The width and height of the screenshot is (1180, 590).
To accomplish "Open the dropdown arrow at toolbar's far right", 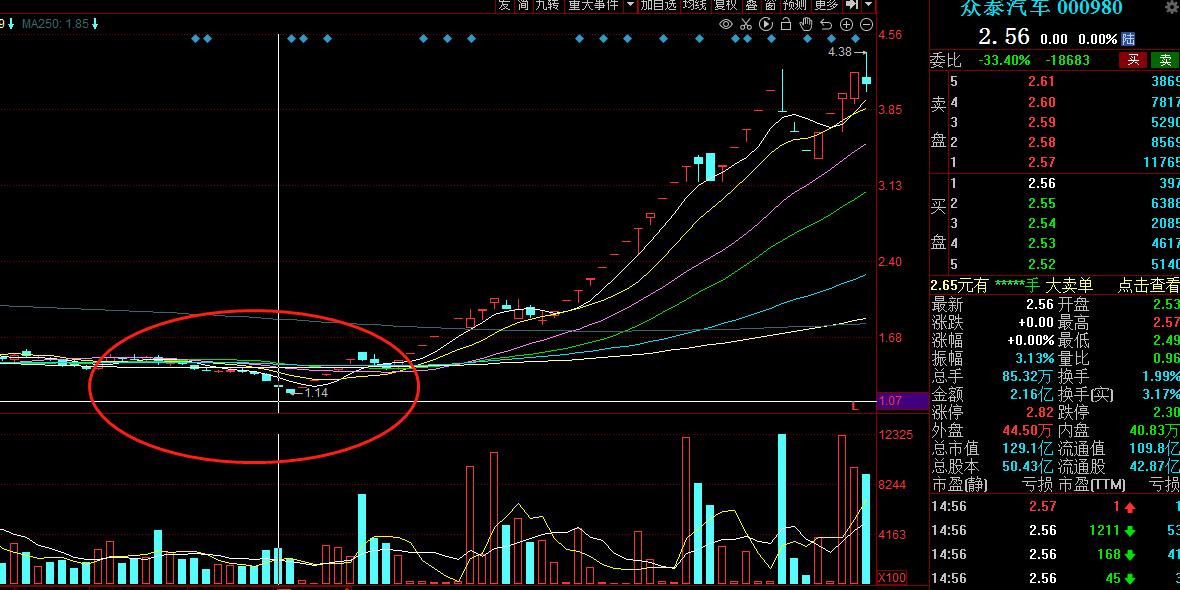I will coord(868,5).
